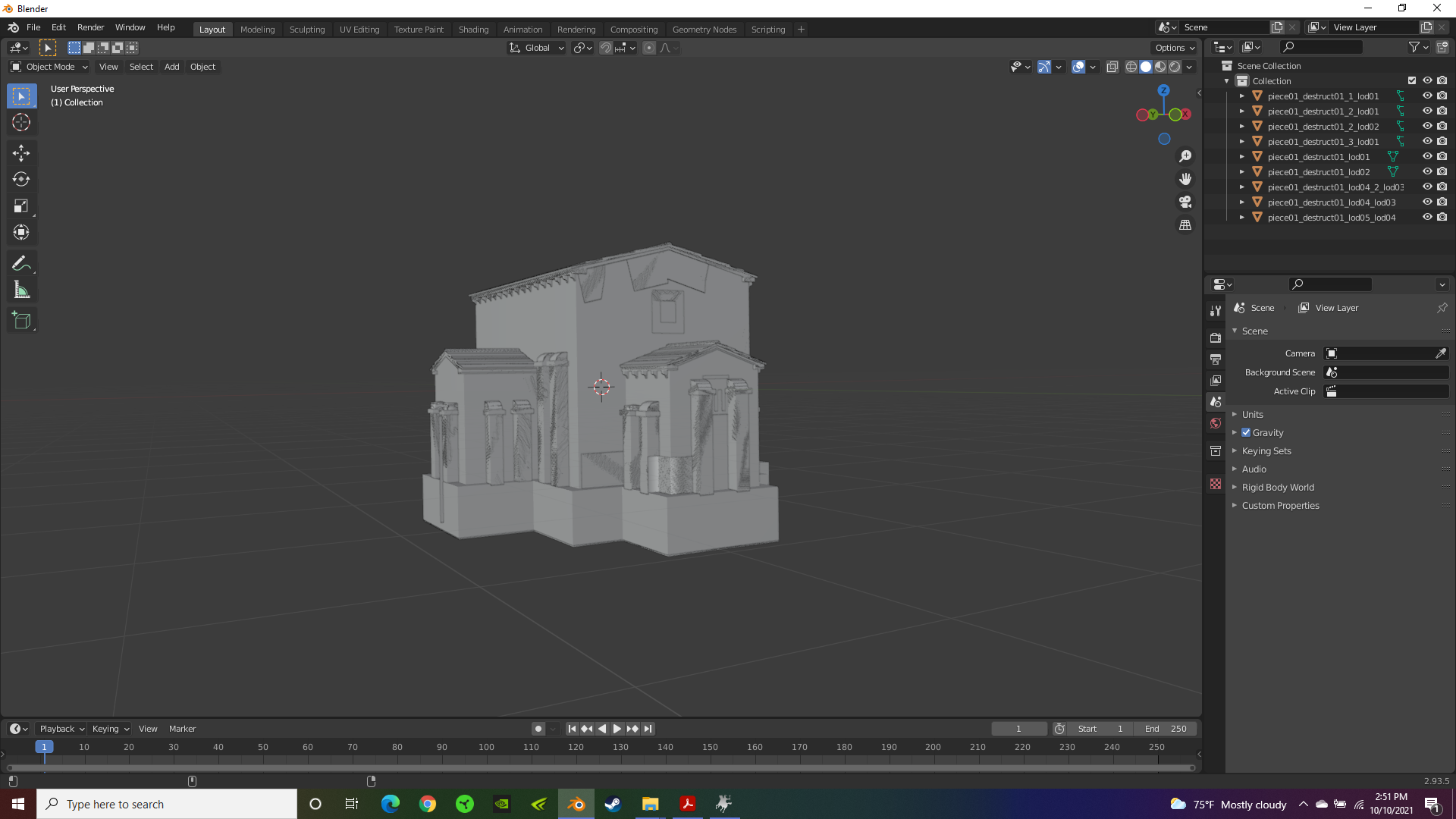Open Collection properties tab icon
The width and height of the screenshot is (1456, 819).
tap(1216, 450)
